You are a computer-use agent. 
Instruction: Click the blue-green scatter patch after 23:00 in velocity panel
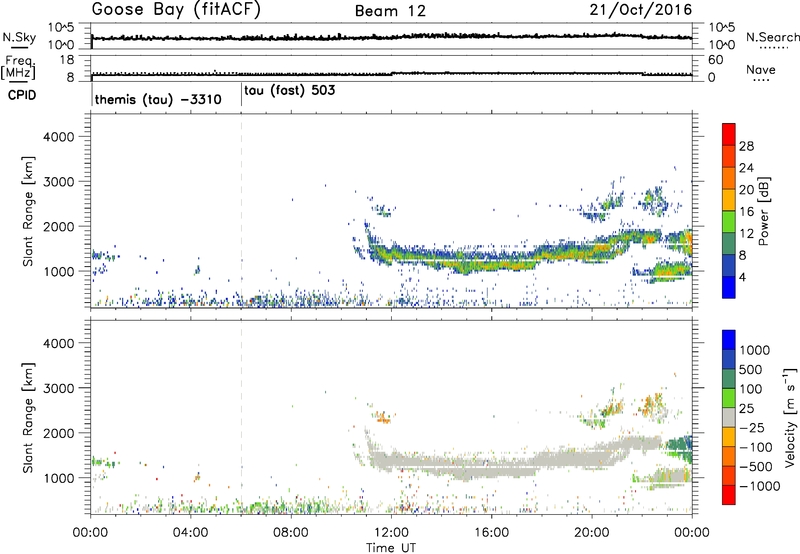[680, 446]
